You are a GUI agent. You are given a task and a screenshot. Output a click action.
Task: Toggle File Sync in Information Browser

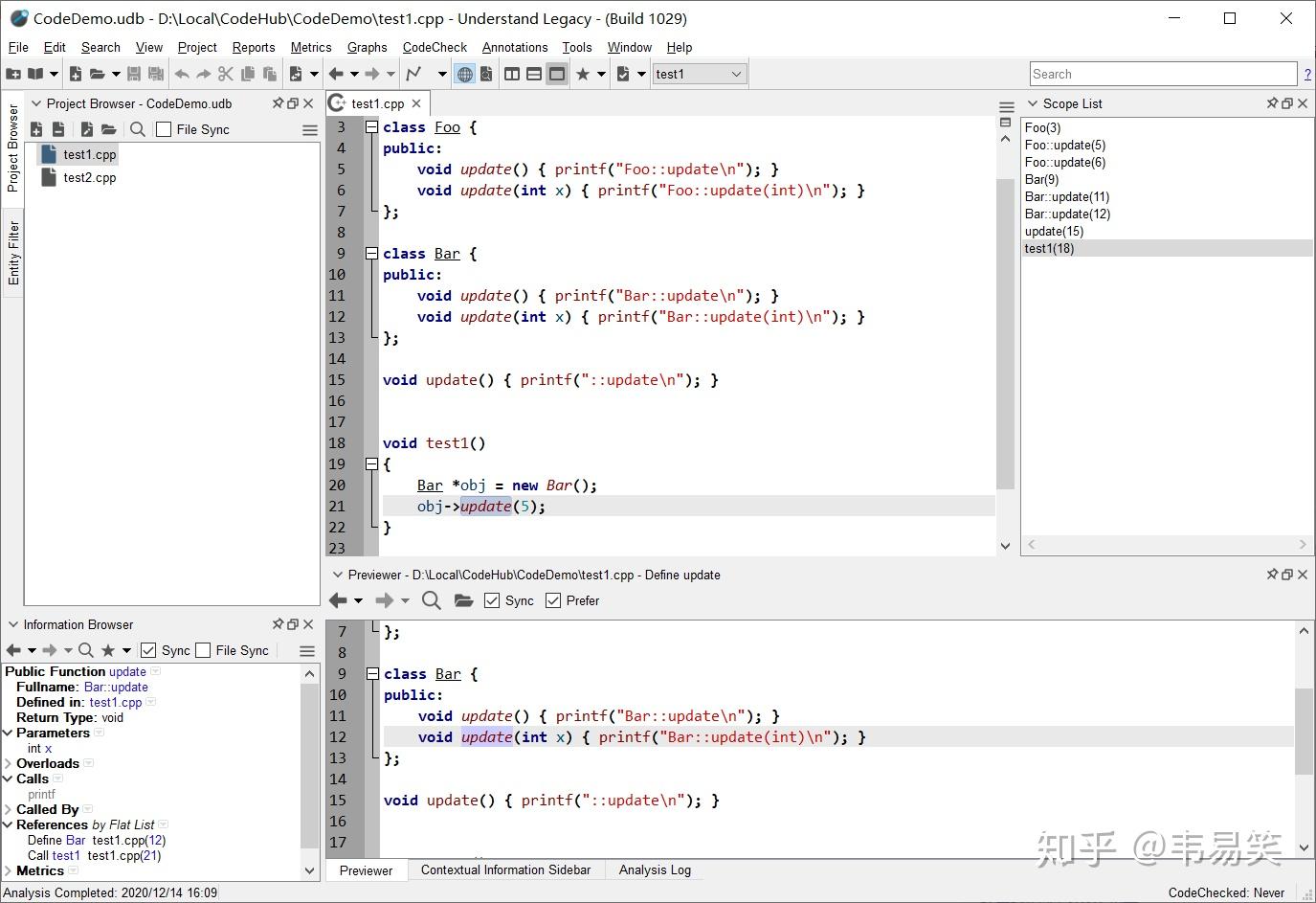pyautogui.click(x=203, y=650)
